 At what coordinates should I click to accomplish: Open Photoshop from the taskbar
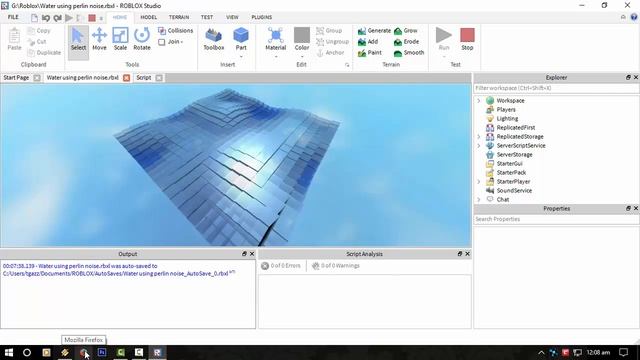pyautogui.click(x=102, y=352)
